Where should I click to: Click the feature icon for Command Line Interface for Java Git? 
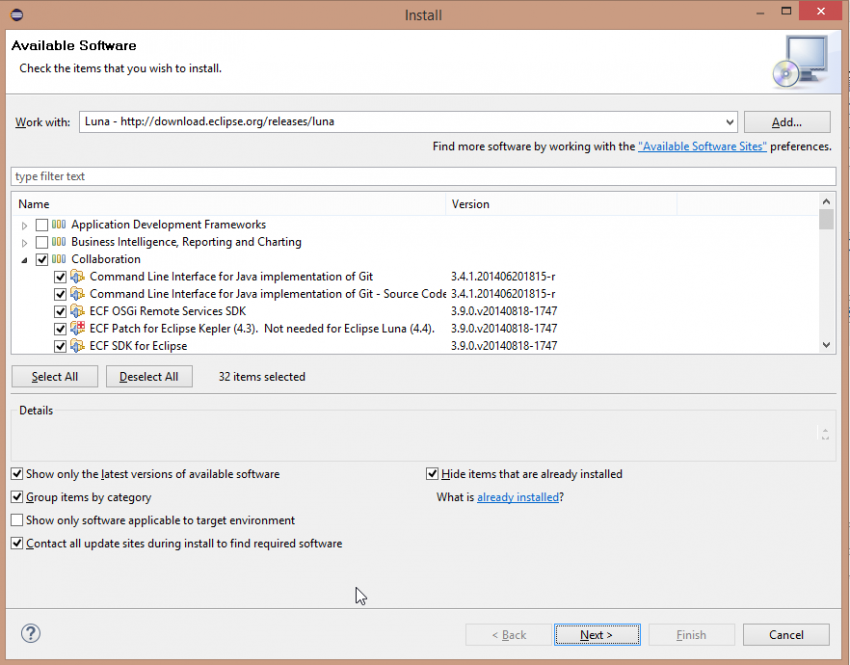pos(78,276)
